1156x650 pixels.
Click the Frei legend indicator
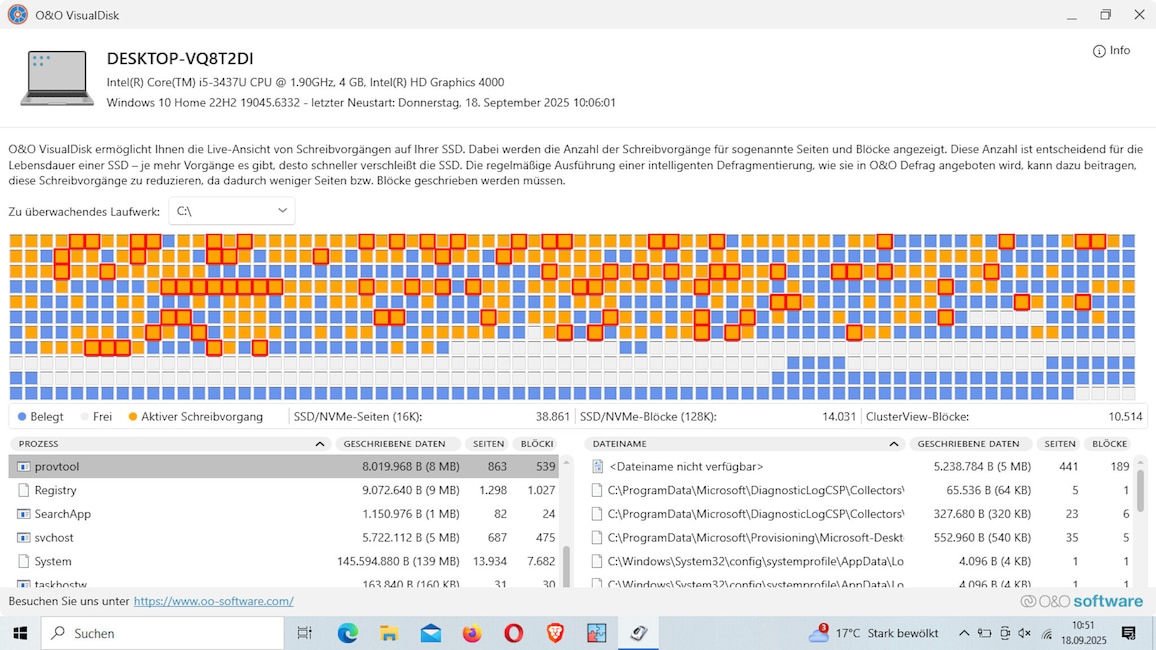pos(85,417)
